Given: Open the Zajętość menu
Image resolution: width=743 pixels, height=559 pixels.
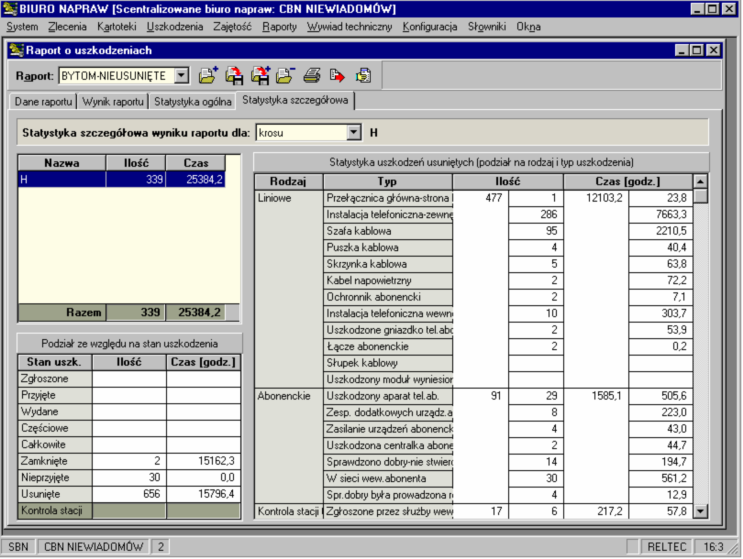Looking at the screenshot, I should point(232,27).
